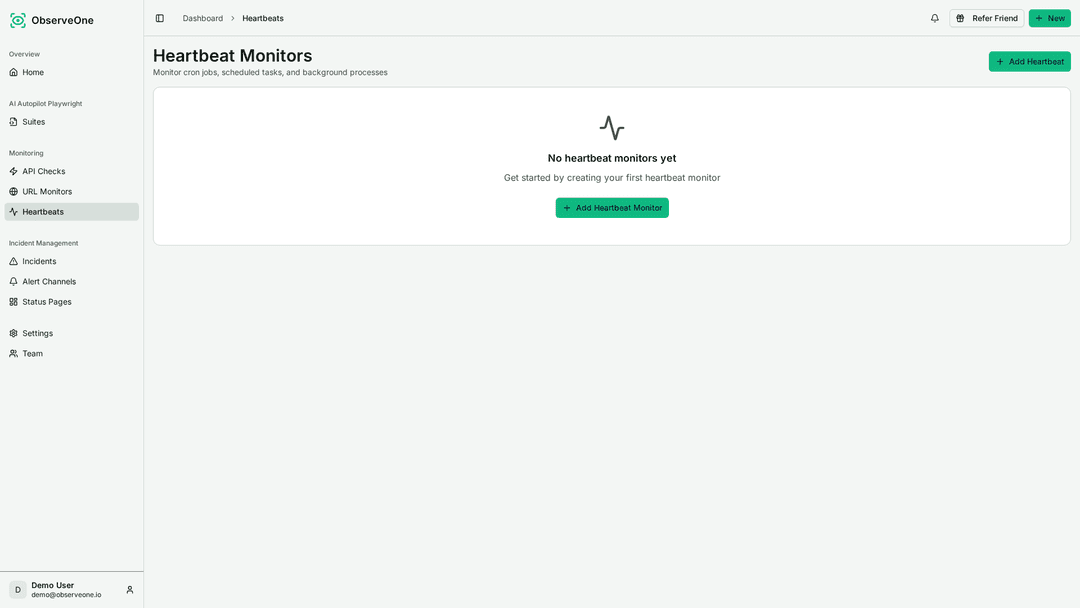This screenshot has height=608, width=1080.
Task: Click the Heartbeats breadcrumb text
Action: click(x=262, y=19)
